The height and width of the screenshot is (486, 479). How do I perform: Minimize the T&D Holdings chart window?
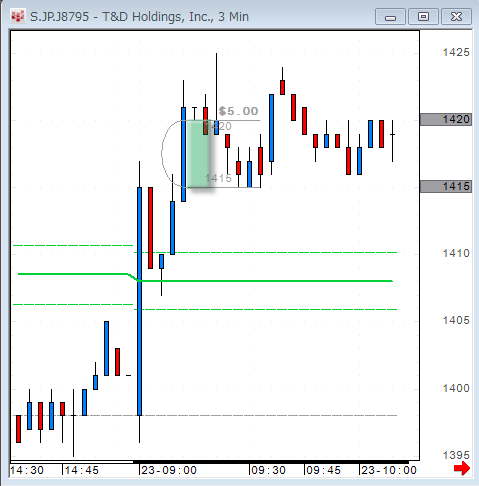coord(390,17)
